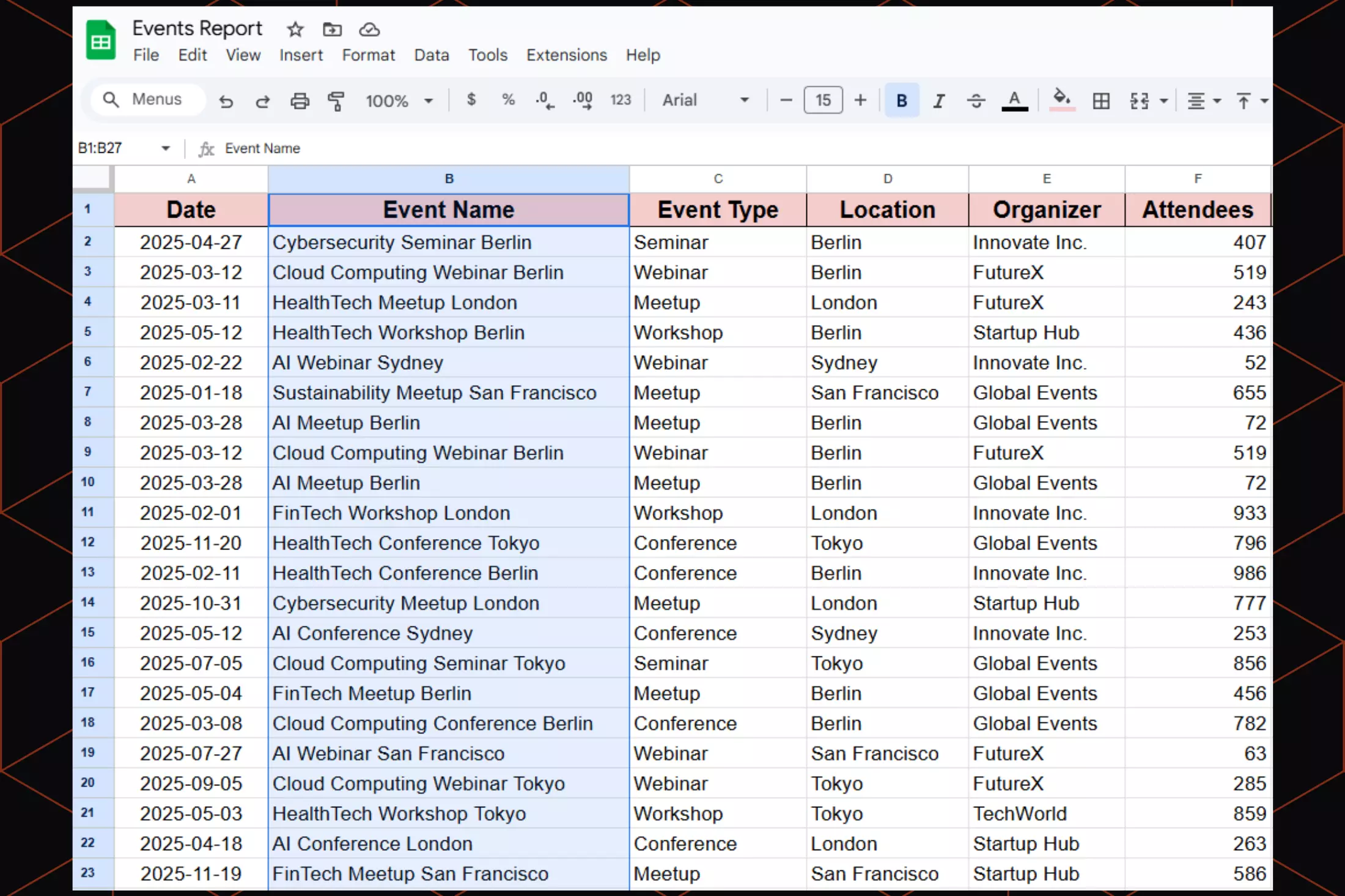The image size is (1345, 896).
Task: Open the name box dropdown arrow
Action: (165, 149)
